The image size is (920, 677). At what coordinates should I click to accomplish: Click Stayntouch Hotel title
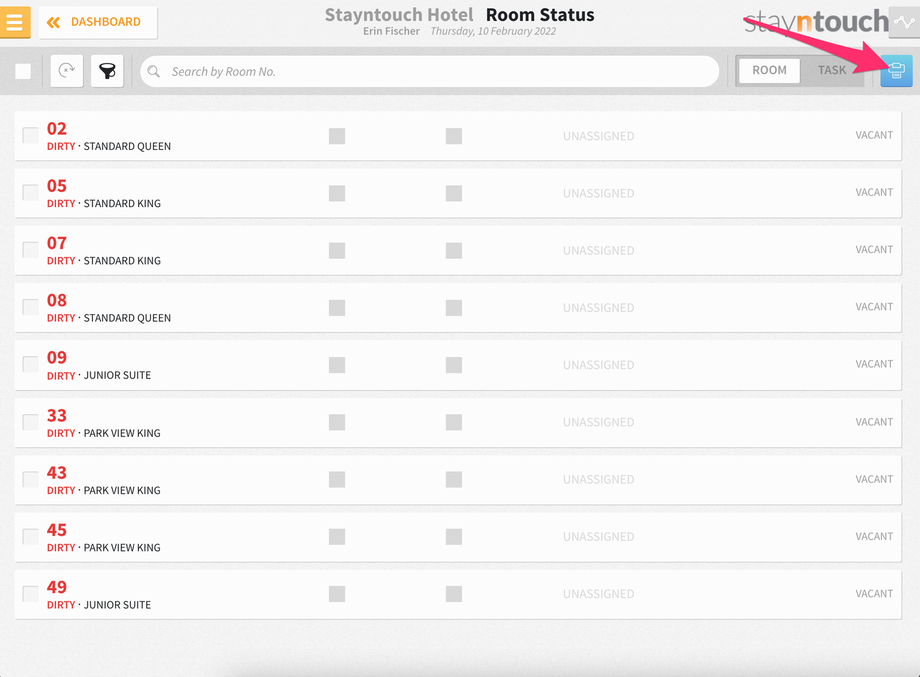[399, 15]
